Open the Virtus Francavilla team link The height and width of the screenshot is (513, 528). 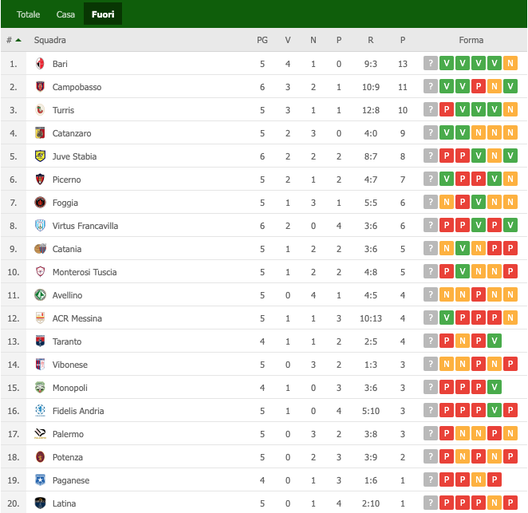(x=85, y=226)
